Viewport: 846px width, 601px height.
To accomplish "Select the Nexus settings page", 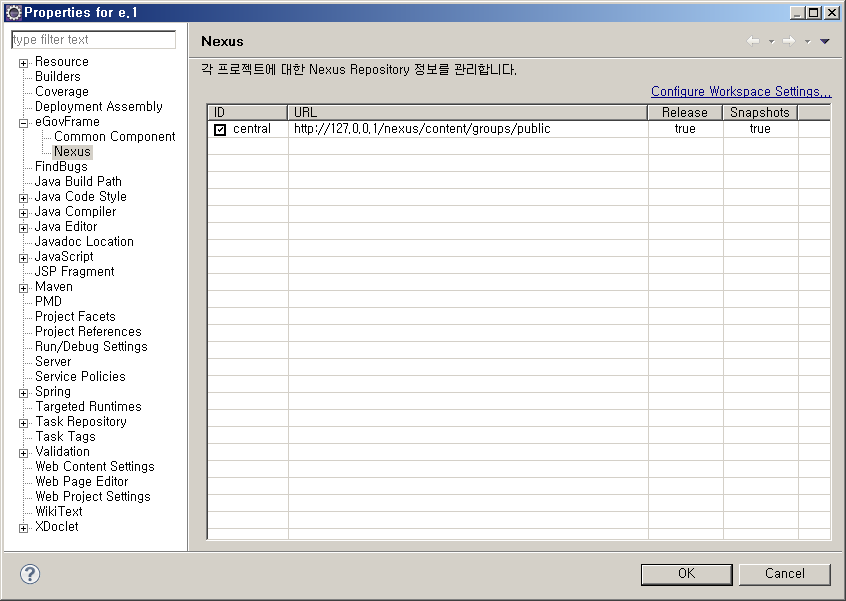I will tap(72, 151).
